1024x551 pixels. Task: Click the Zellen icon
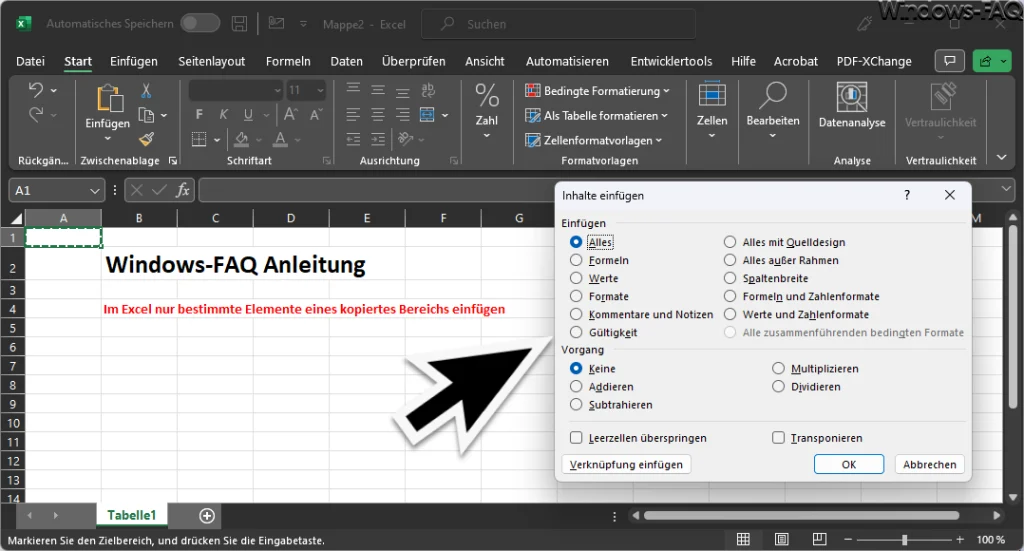tap(712, 95)
